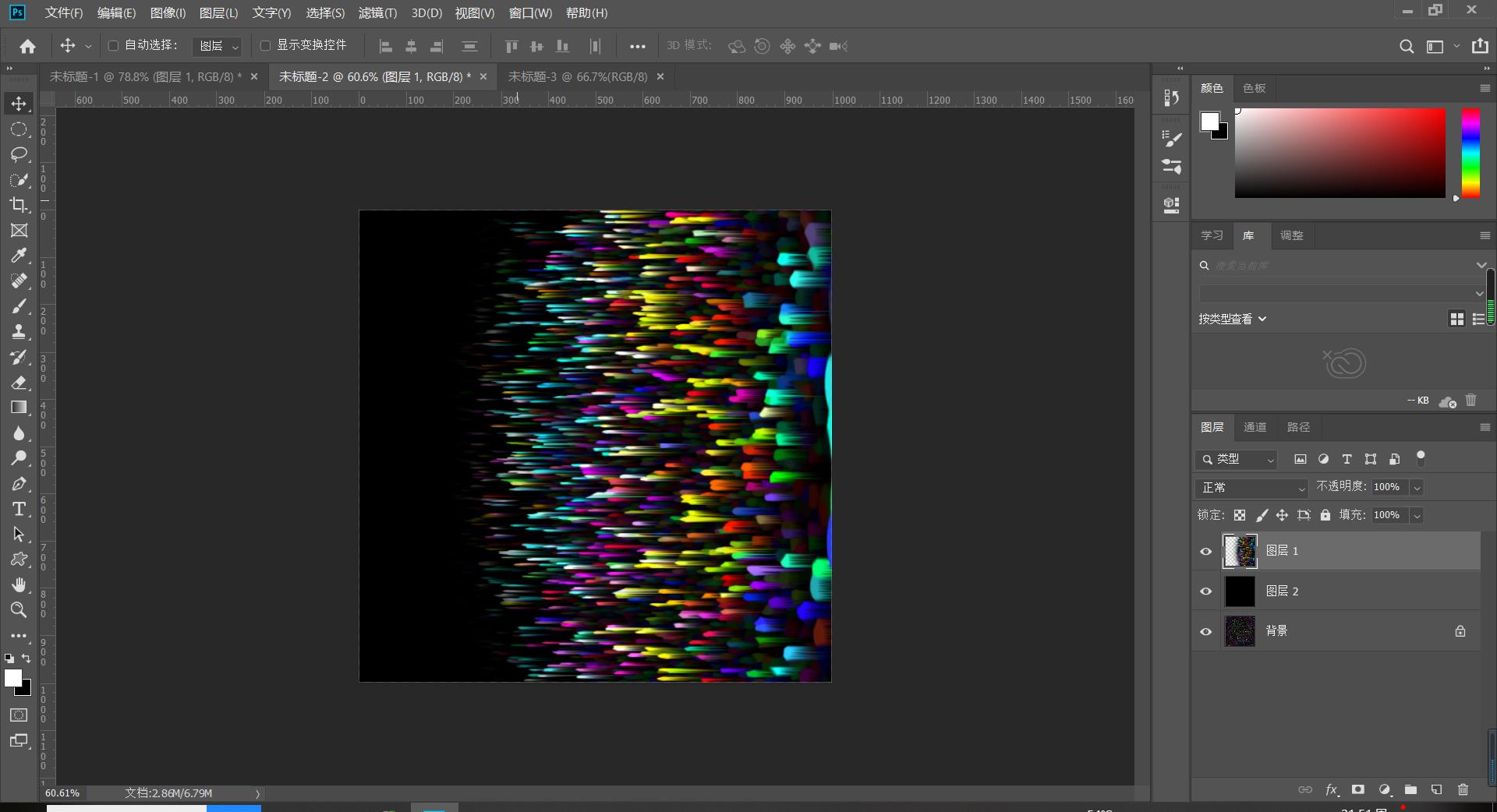Select the Crop tool
The width and height of the screenshot is (1497, 812).
click(19, 205)
